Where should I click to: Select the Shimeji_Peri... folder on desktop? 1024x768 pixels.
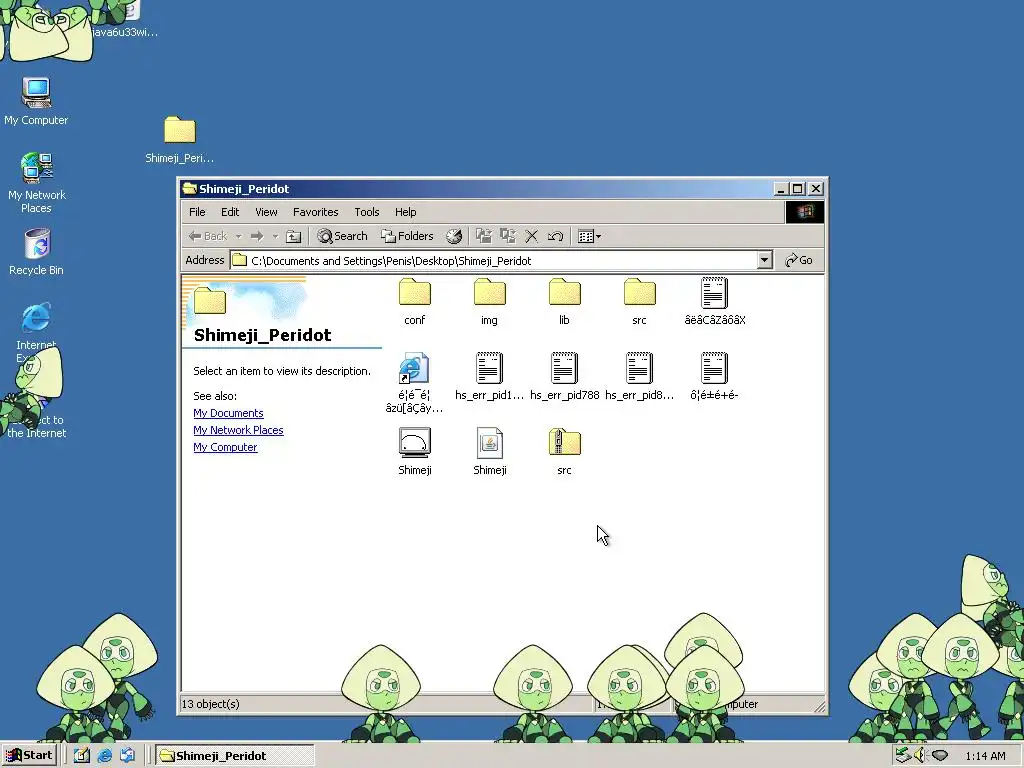tap(180, 140)
